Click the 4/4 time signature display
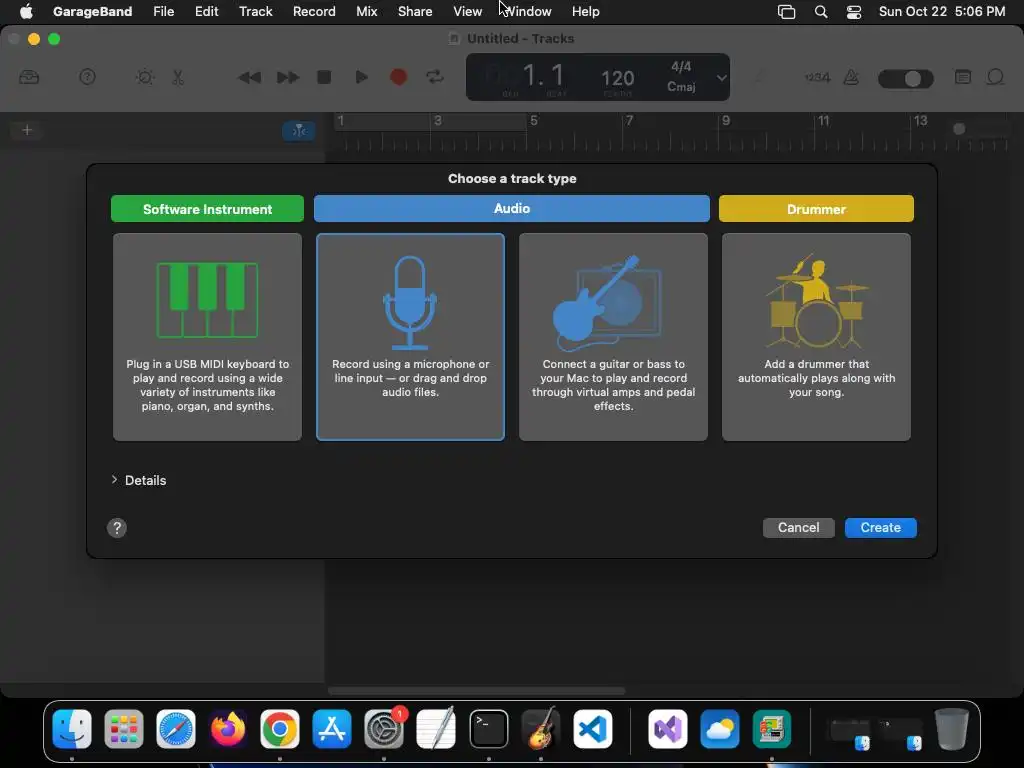 click(x=680, y=67)
